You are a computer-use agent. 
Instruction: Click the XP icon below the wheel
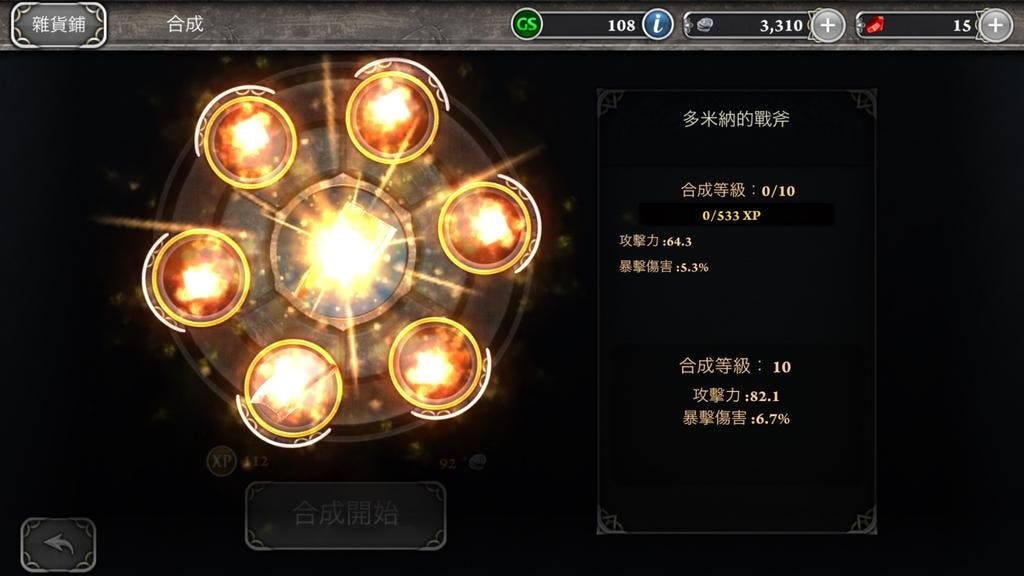click(x=221, y=461)
